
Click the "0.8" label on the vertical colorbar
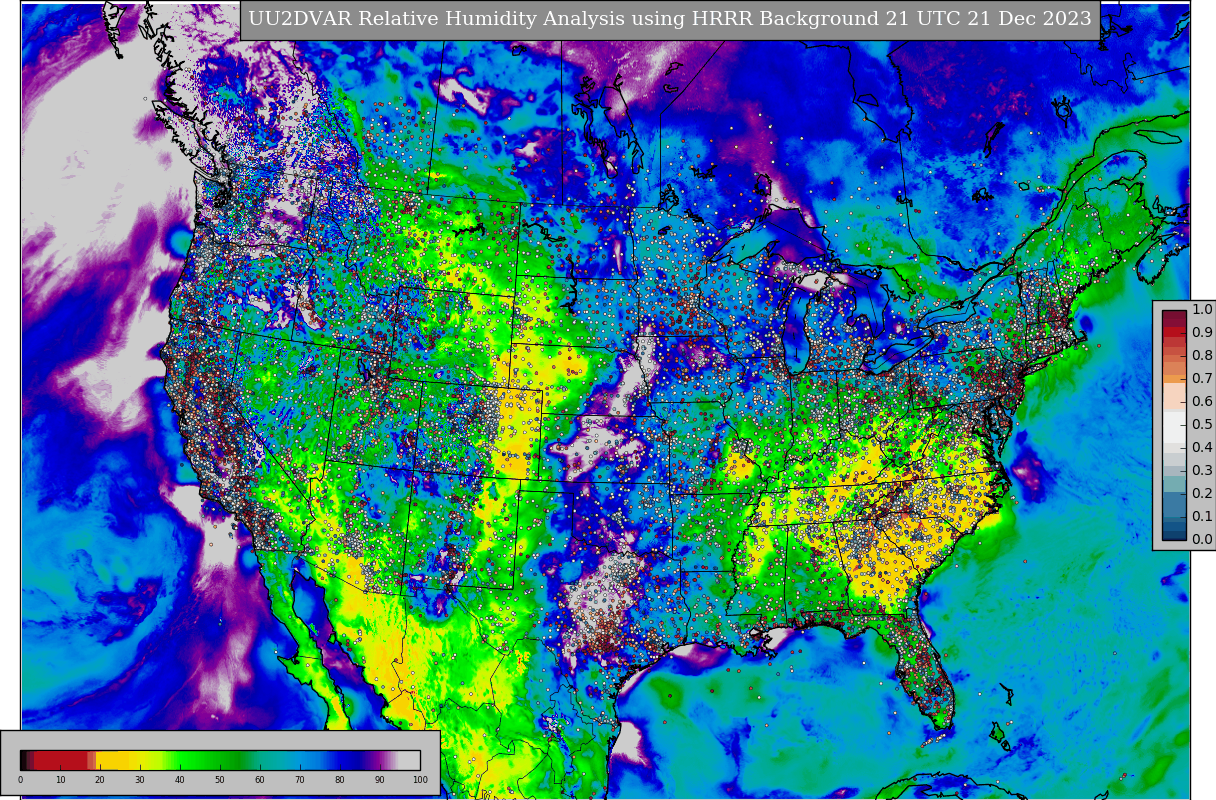1202,356
